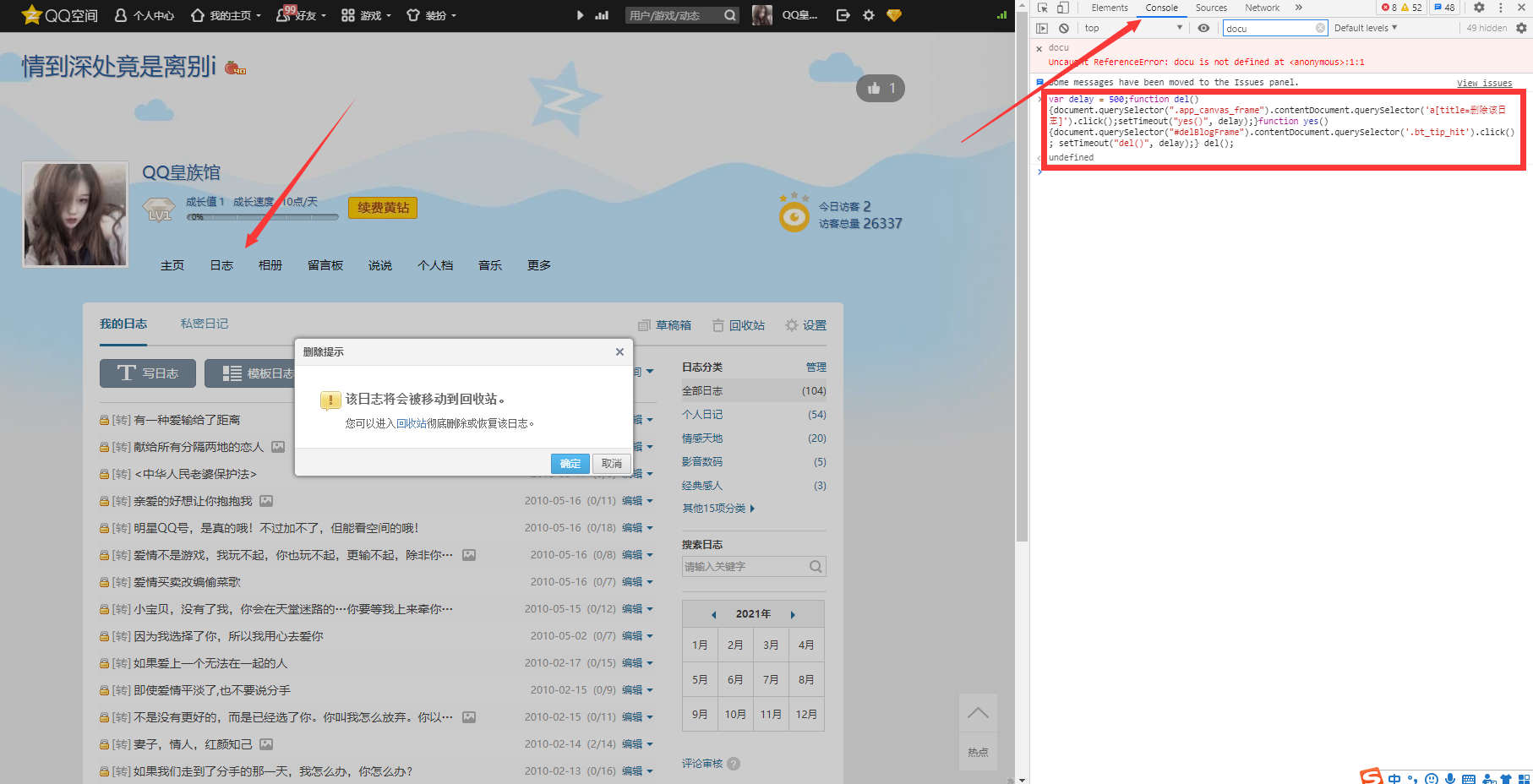This screenshot has height=784, width=1533.
Task: Open the 草稿箱 drafts box
Action: pos(665,325)
